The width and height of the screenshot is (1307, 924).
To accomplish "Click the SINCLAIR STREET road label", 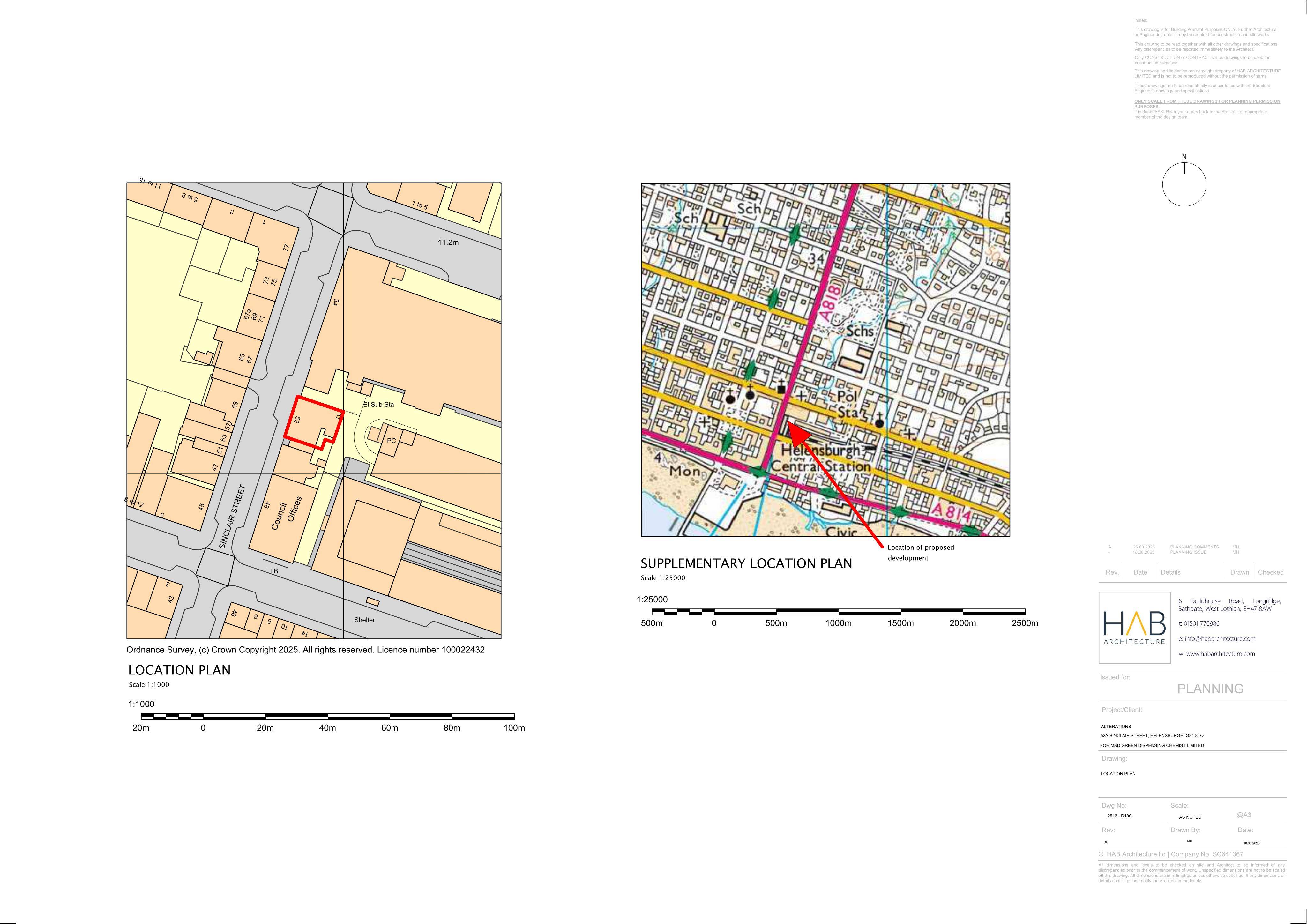I will [x=232, y=517].
